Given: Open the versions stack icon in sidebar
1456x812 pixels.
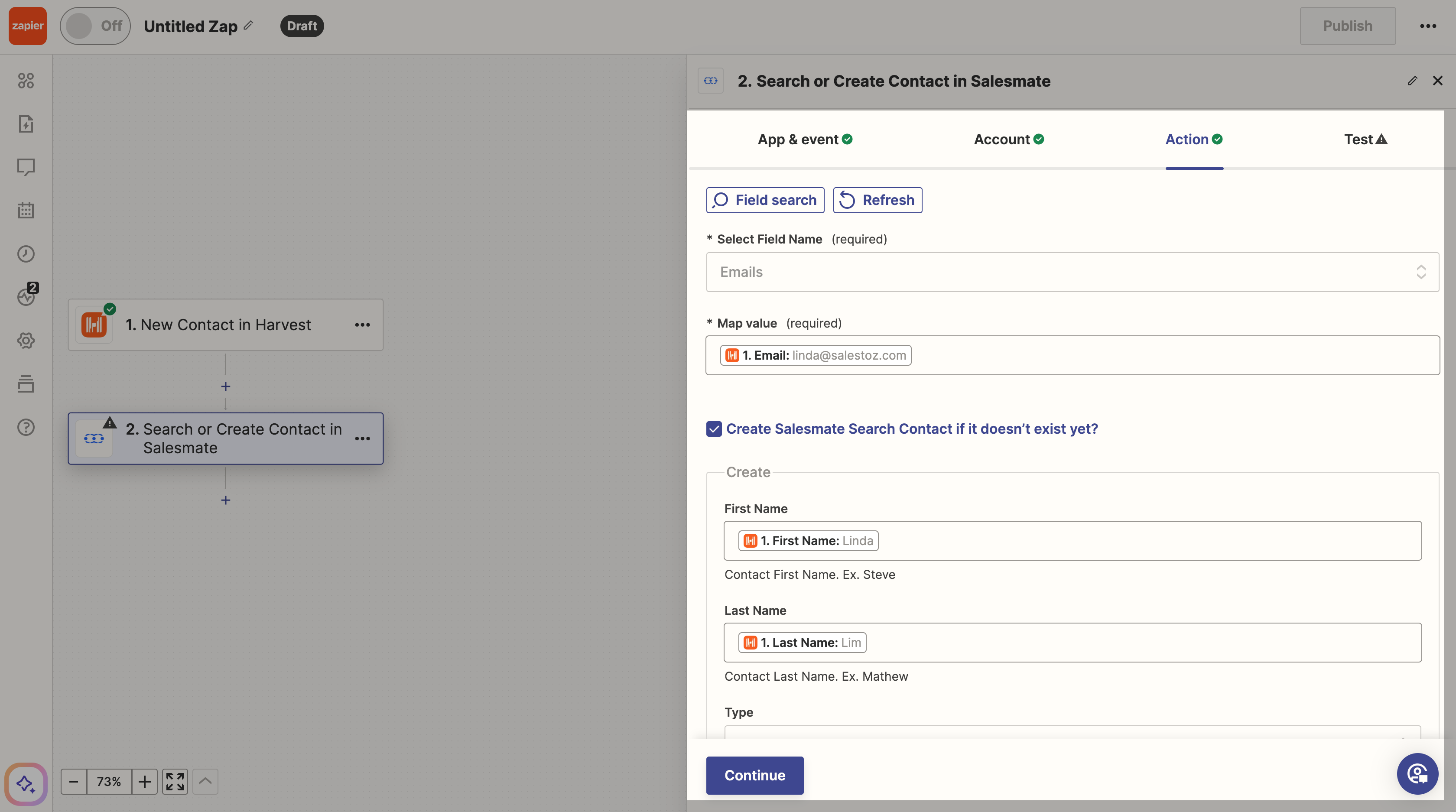Looking at the screenshot, I should pos(26,383).
